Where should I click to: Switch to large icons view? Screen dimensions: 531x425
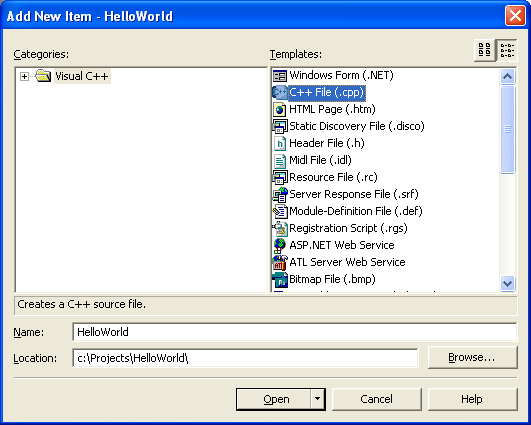coord(485,50)
